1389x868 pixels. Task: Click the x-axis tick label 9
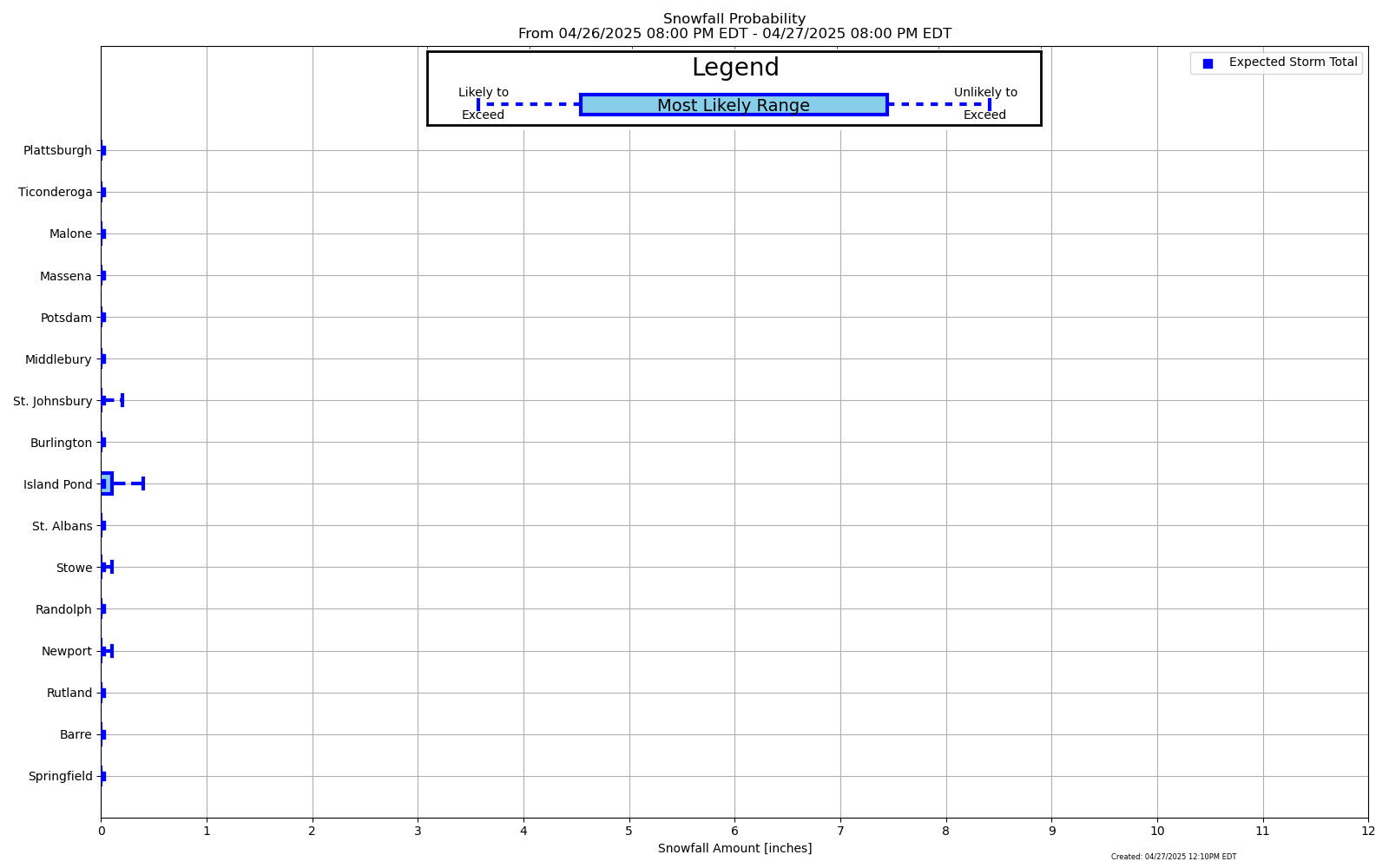(x=1052, y=832)
